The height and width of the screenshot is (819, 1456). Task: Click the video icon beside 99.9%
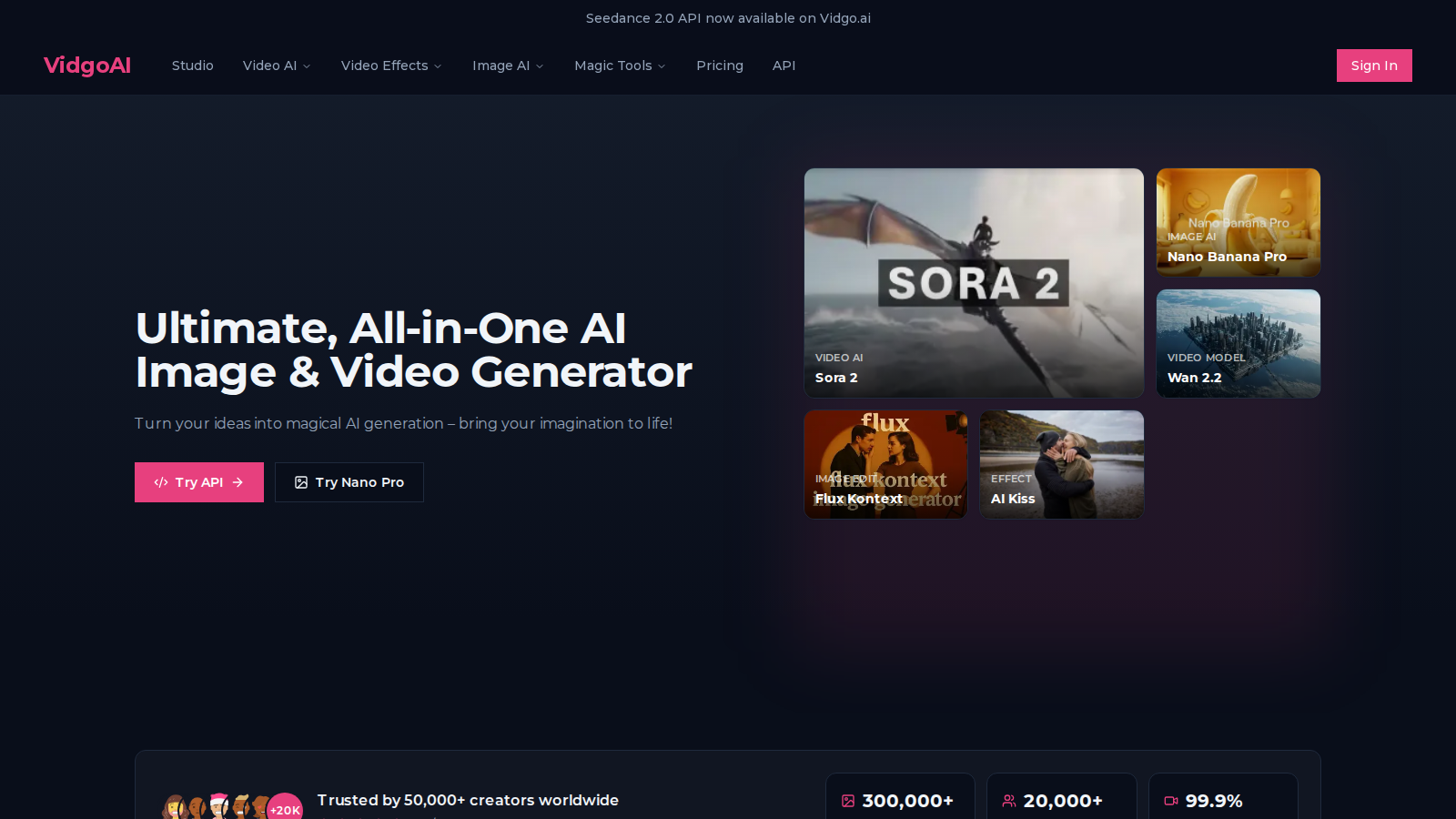(x=1171, y=801)
